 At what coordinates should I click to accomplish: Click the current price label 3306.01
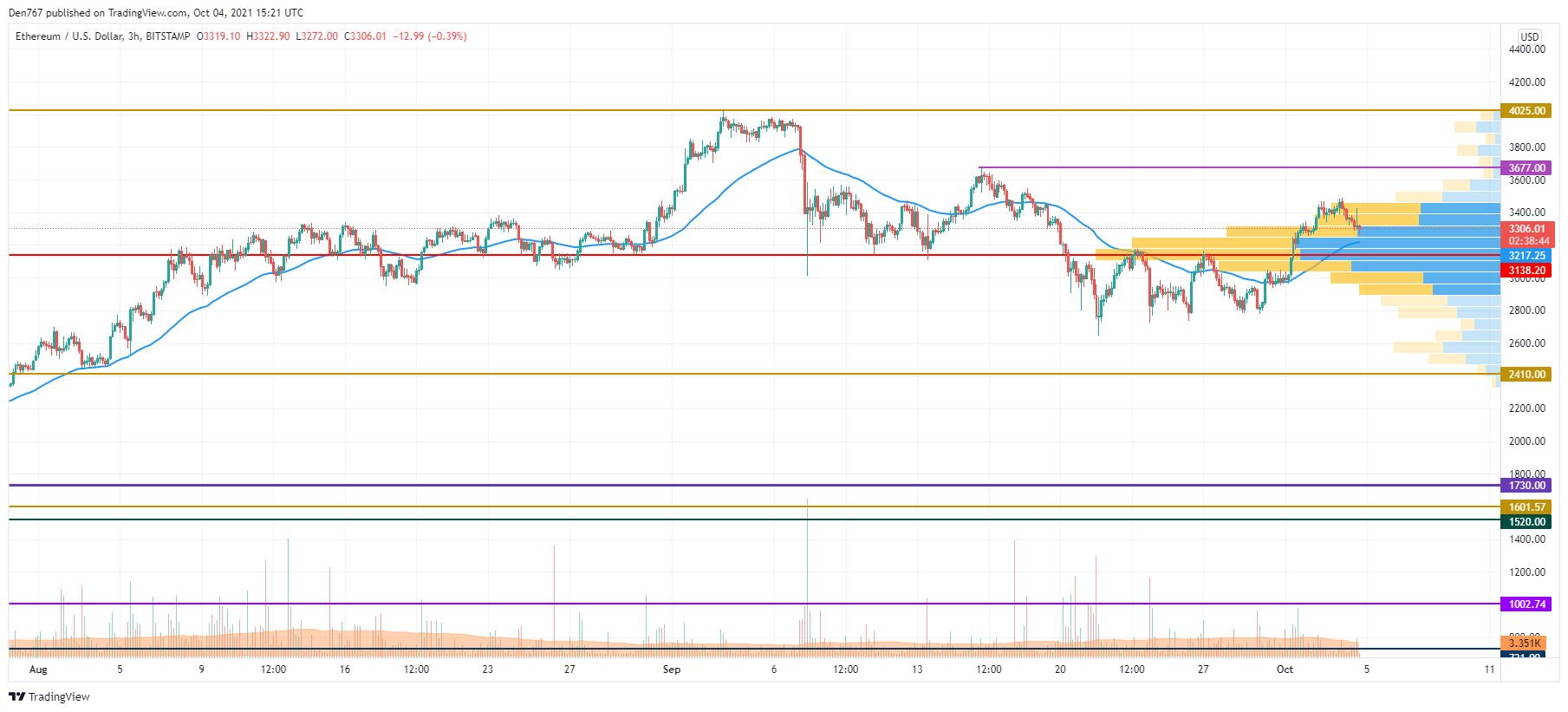click(x=1526, y=229)
